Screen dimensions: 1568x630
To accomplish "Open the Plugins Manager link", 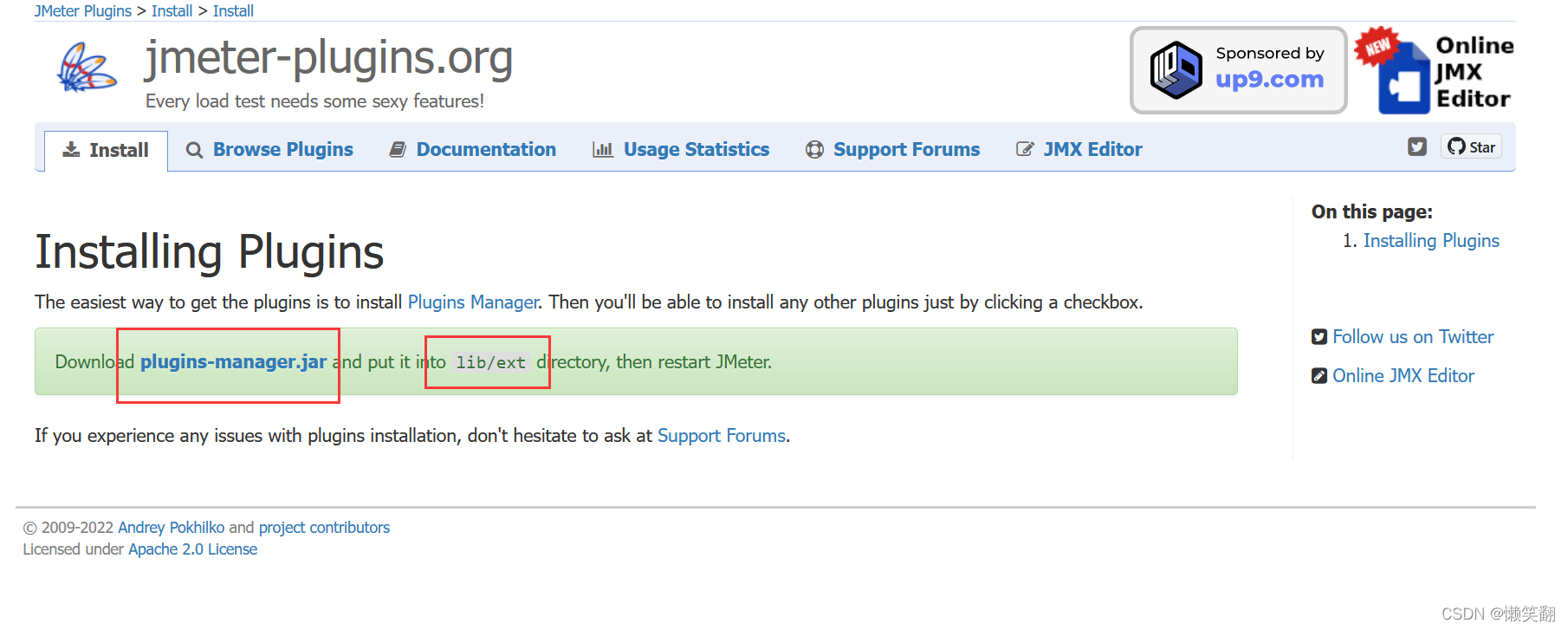I will coord(474,302).
